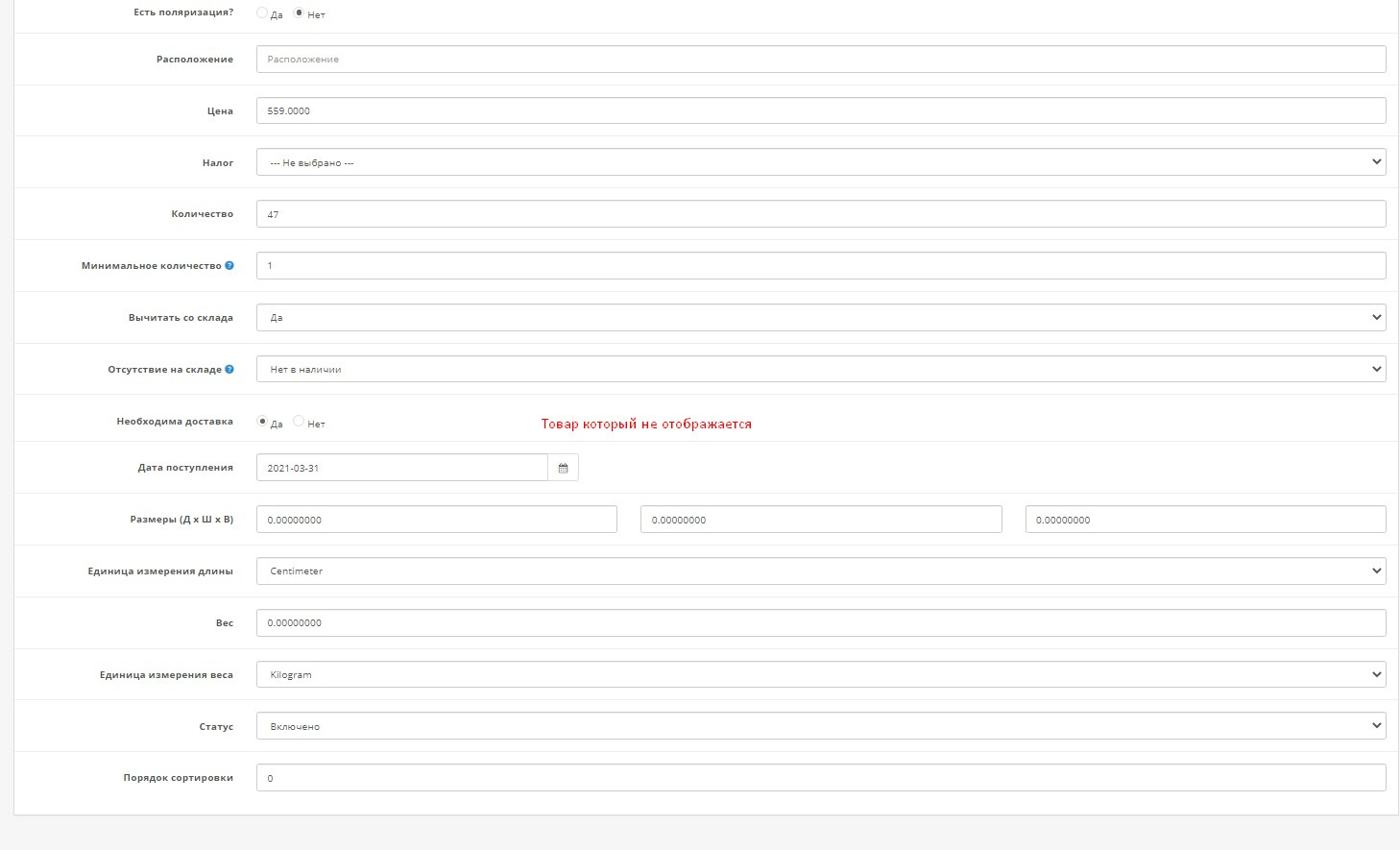Open the Единица измерения длины dropdown
Viewport: 1400px width, 850px height.
(x=821, y=571)
